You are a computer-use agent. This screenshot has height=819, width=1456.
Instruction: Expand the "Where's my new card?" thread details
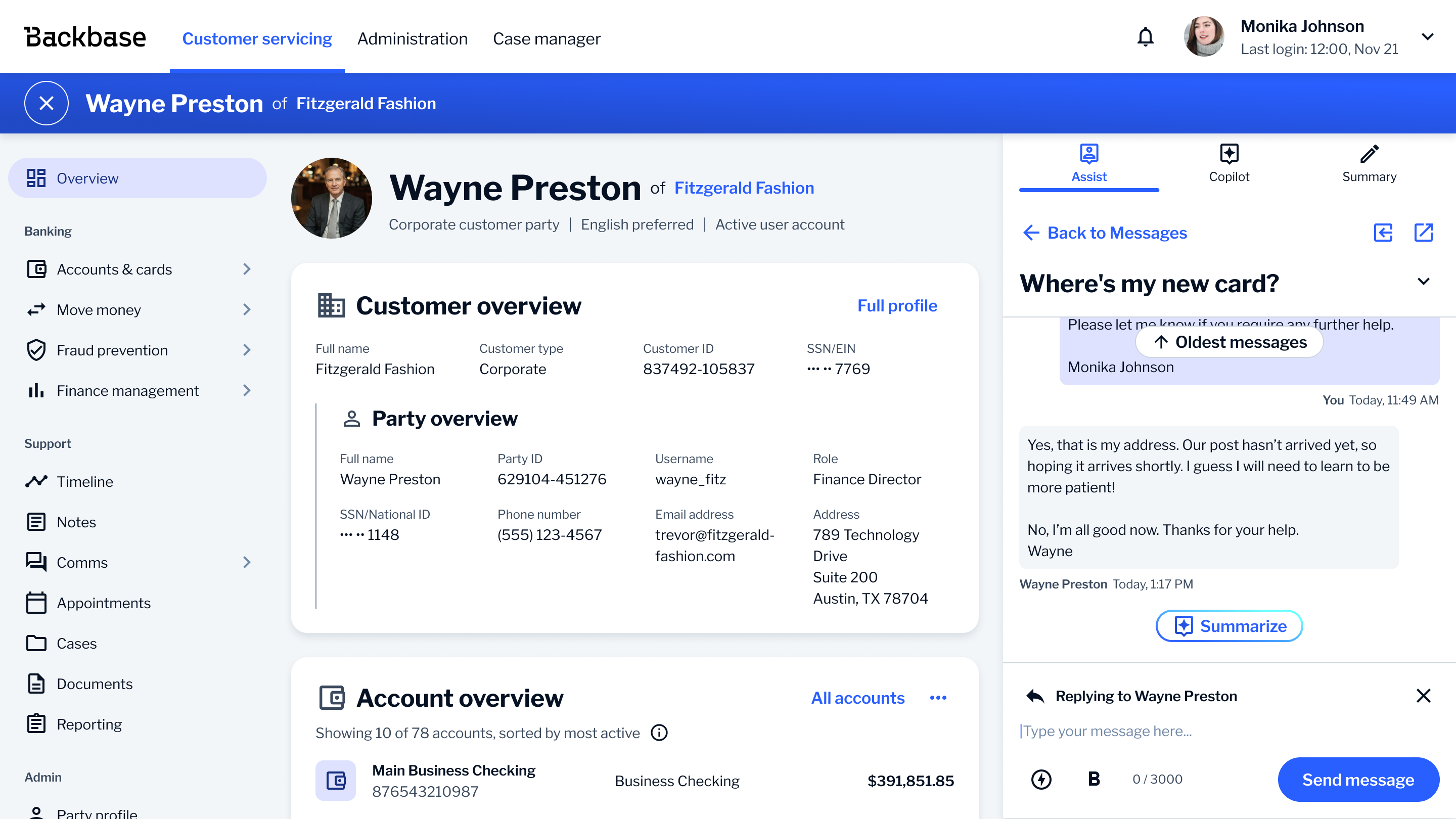pos(1423,282)
